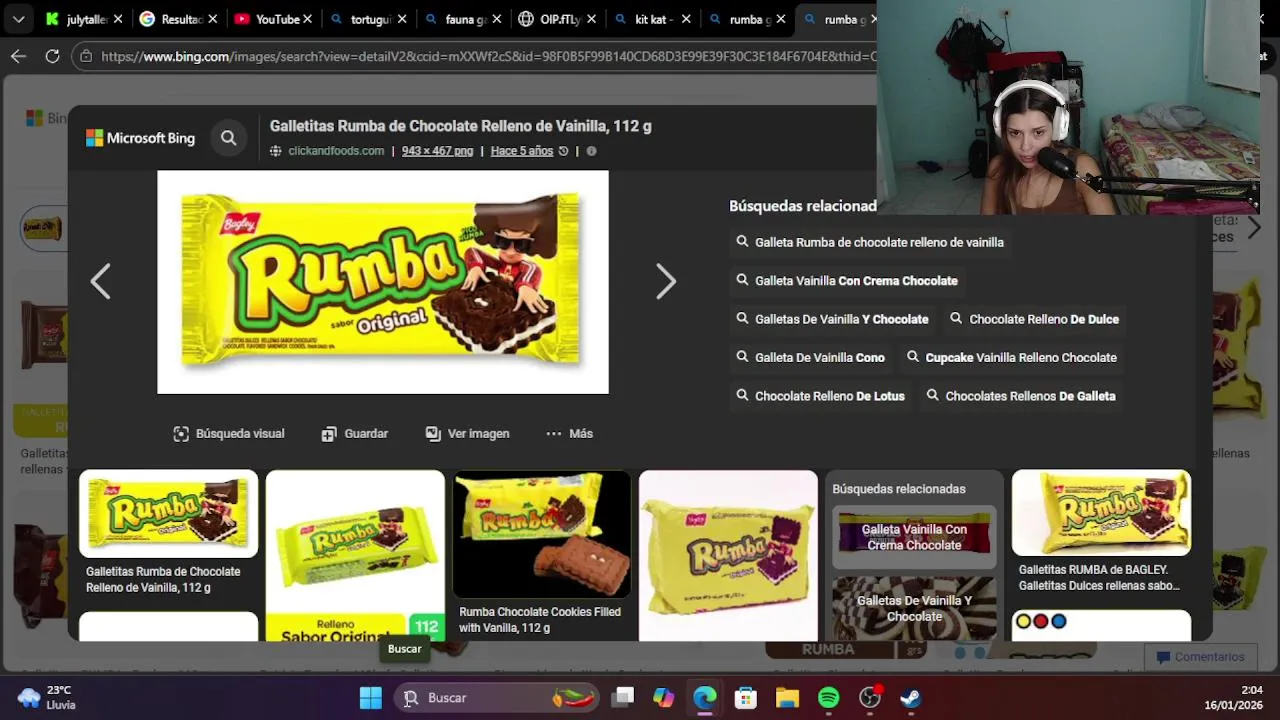1280x720 pixels.
Task: Switch to kit kat search tab
Action: tap(645, 19)
